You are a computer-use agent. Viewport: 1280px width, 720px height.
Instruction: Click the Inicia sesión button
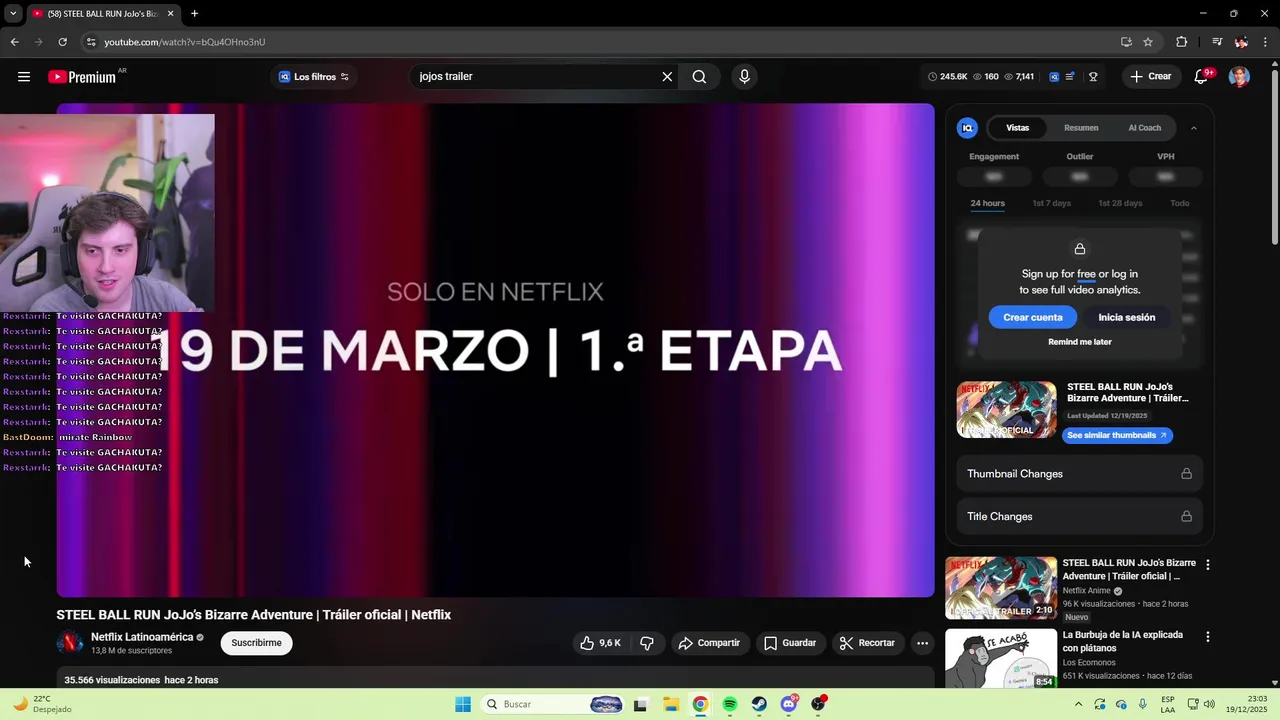1126,317
